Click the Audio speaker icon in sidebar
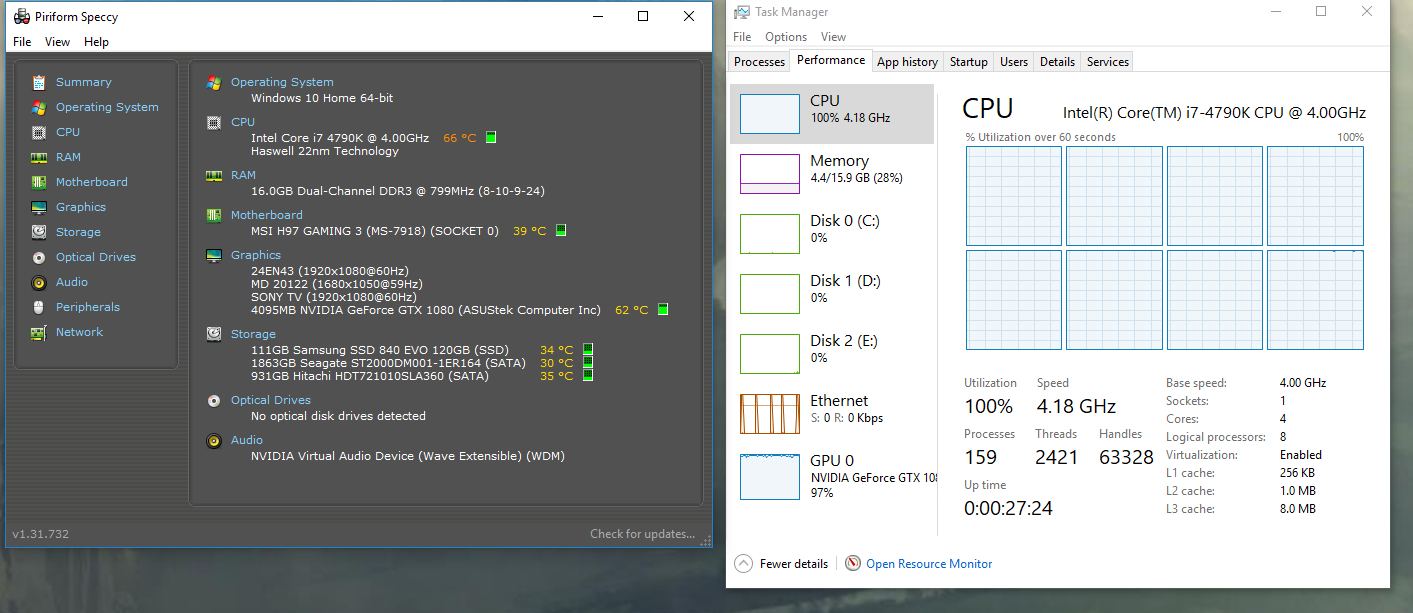This screenshot has height=613, width=1413. (39, 282)
